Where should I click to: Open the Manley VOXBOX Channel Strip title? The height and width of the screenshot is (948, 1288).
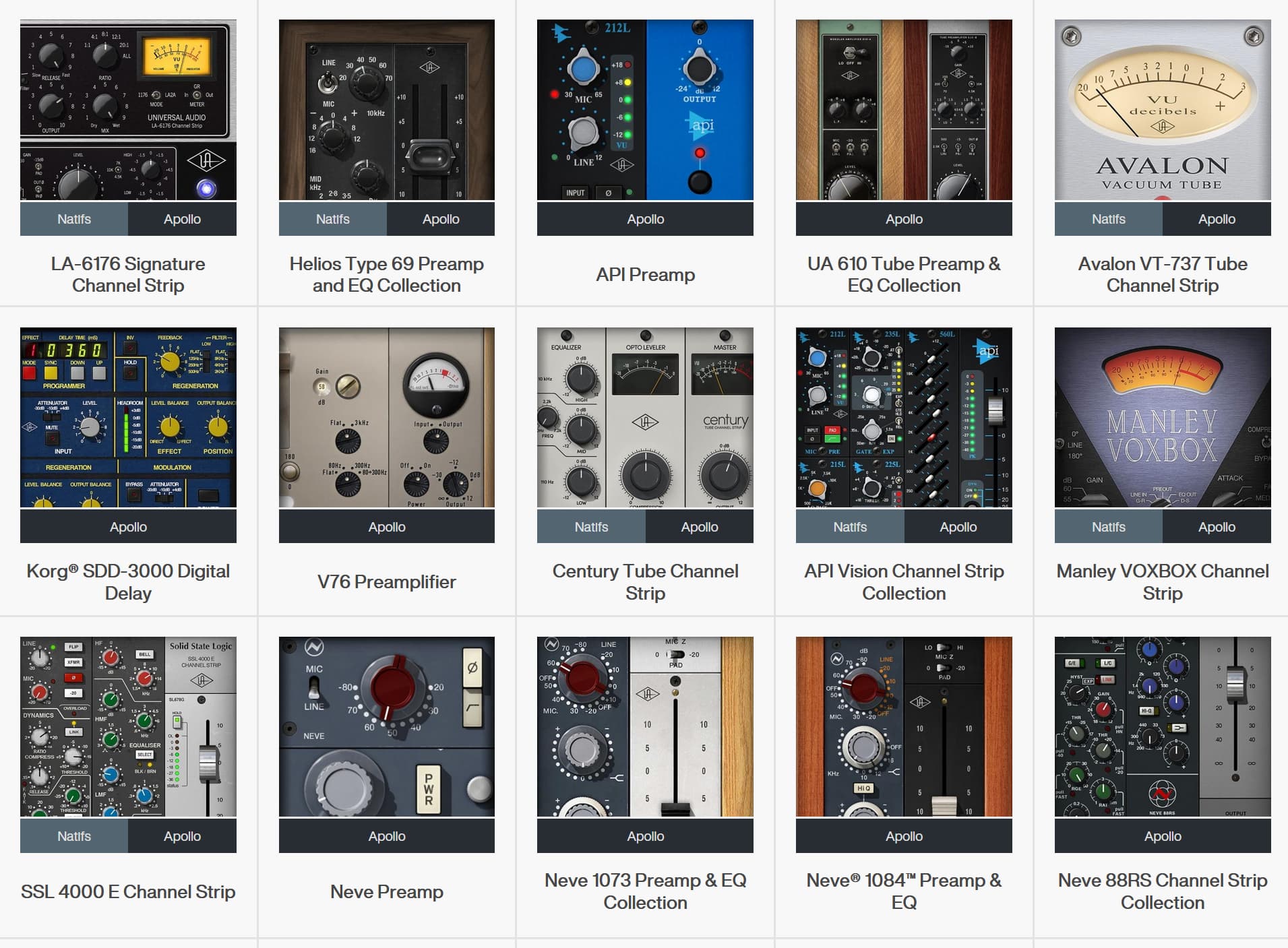coord(1163,582)
